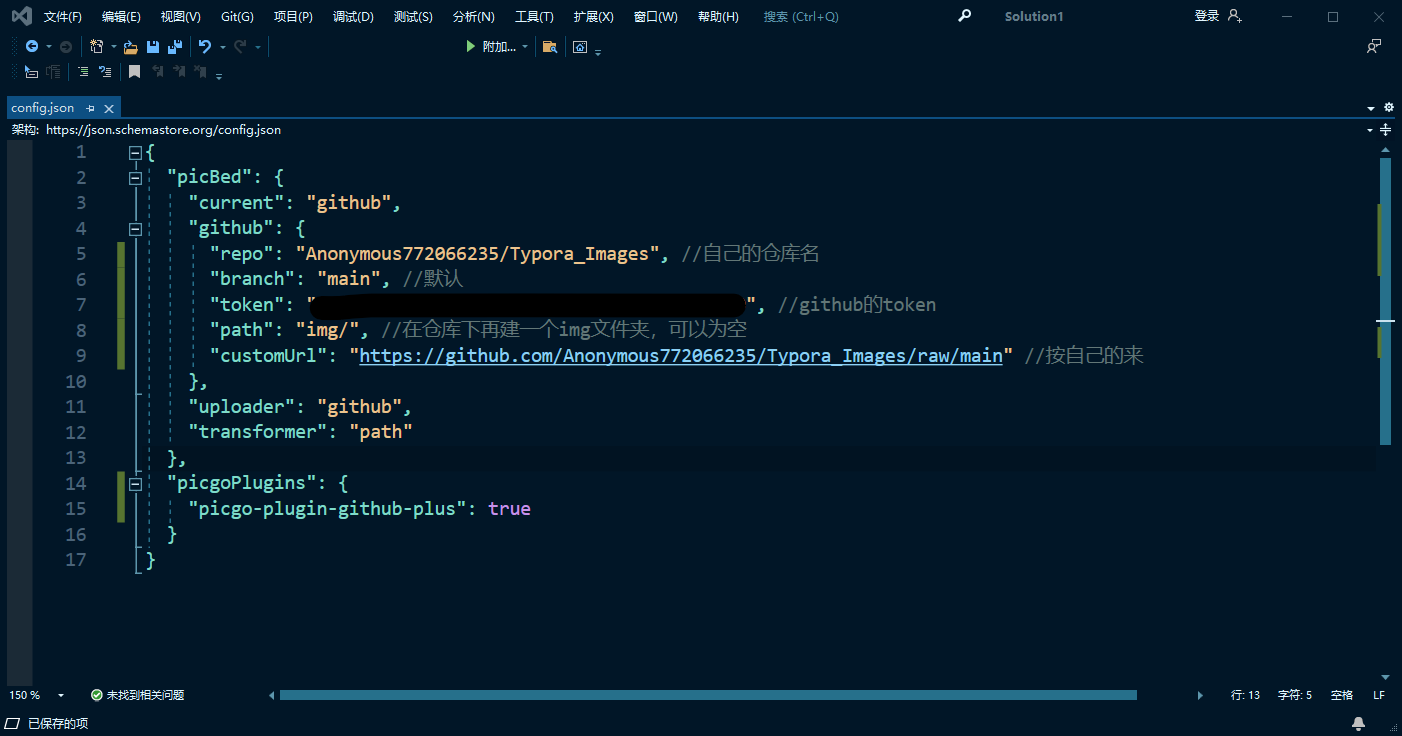Click the Comment selected lines icon
1402x736 pixels.
tap(82, 72)
